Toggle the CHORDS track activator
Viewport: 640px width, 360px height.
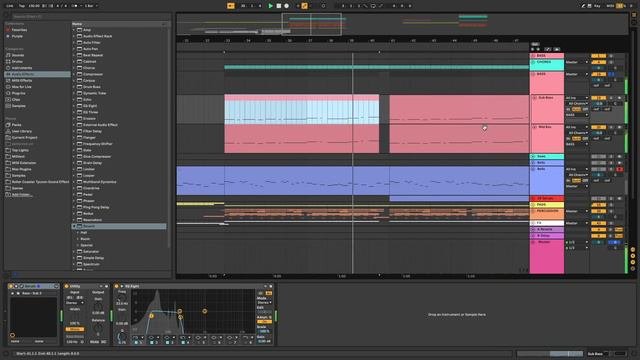pyautogui.click(x=598, y=62)
